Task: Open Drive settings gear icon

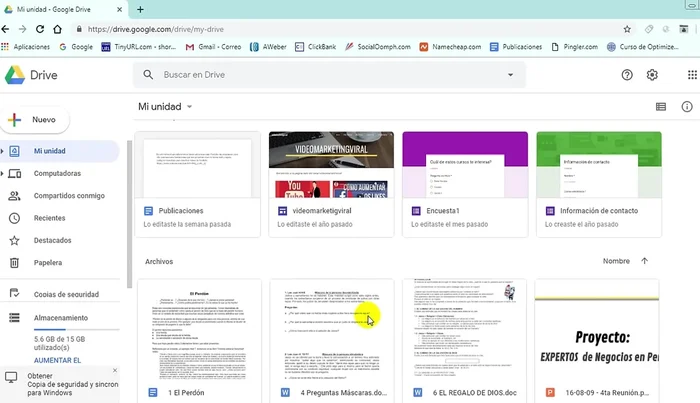Action: click(x=652, y=75)
